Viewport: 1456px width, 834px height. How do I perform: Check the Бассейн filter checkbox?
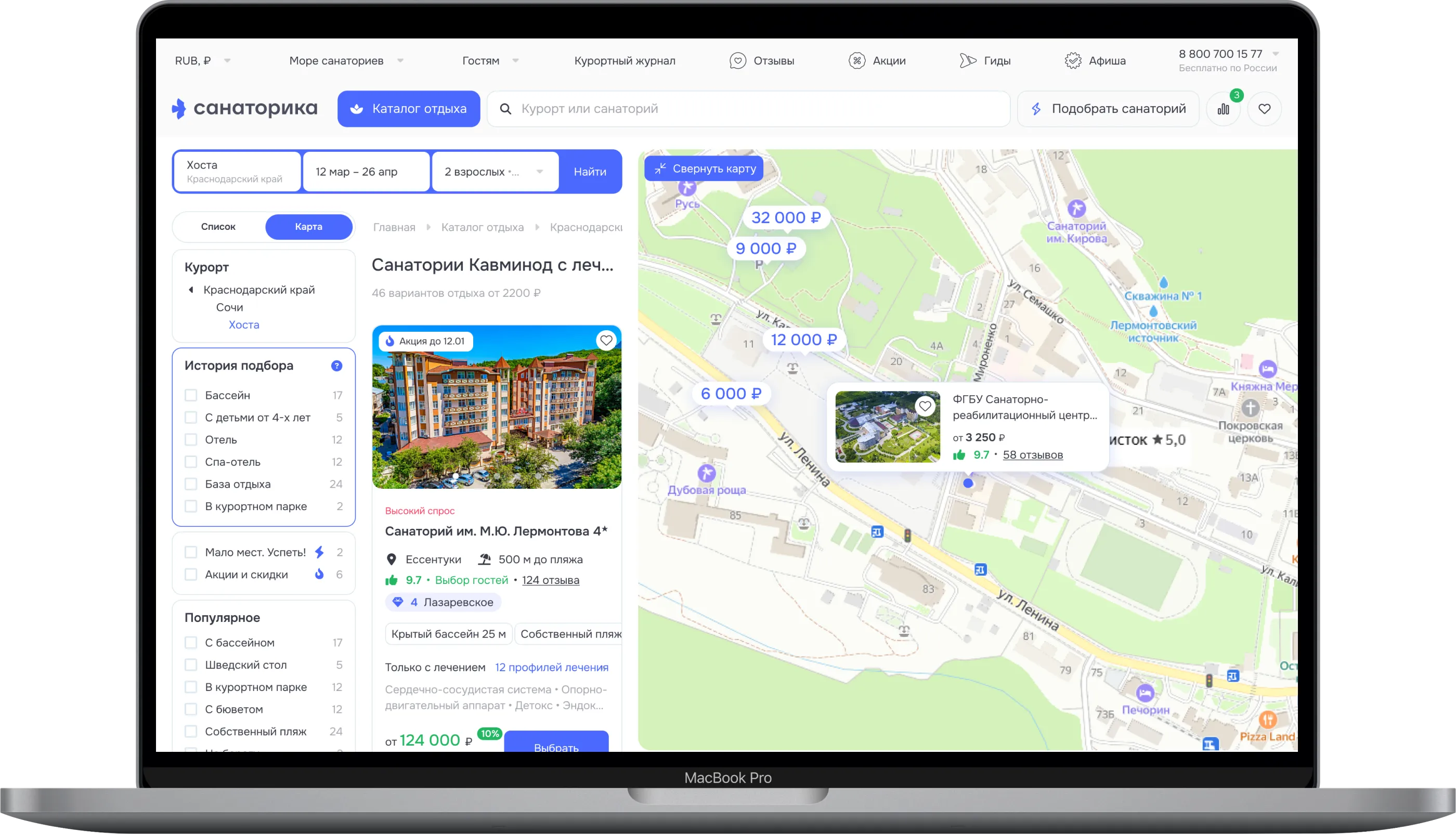coord(191,395)
